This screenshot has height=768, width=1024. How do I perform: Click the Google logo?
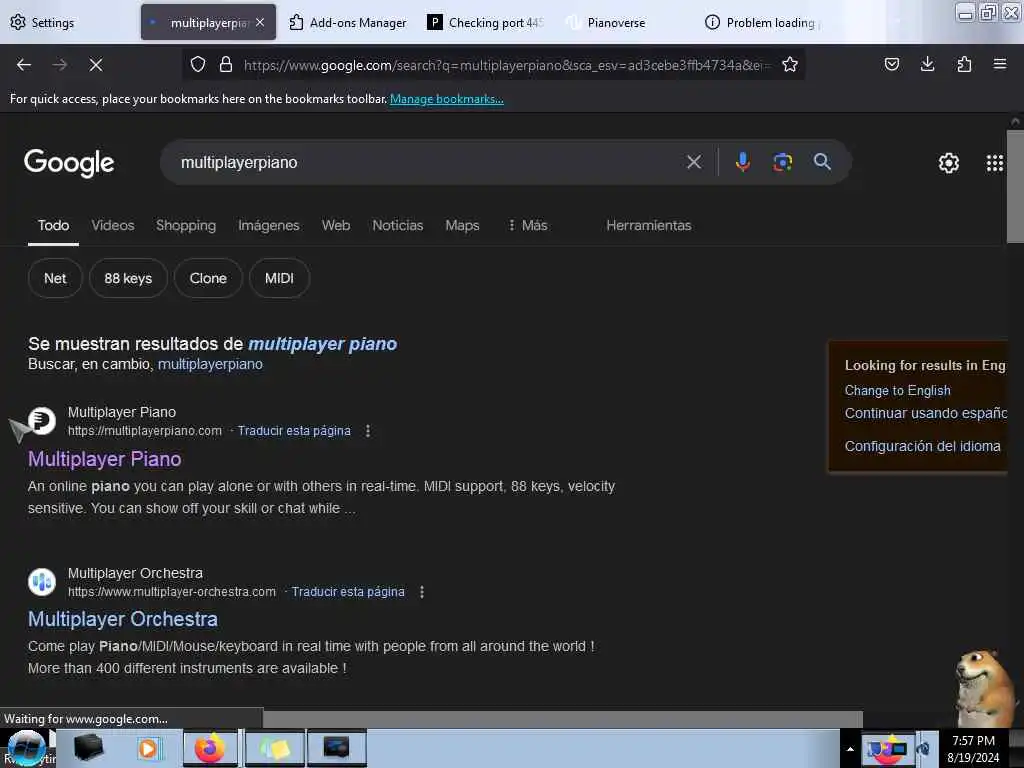pyautogui.click(x=69, y=163)
